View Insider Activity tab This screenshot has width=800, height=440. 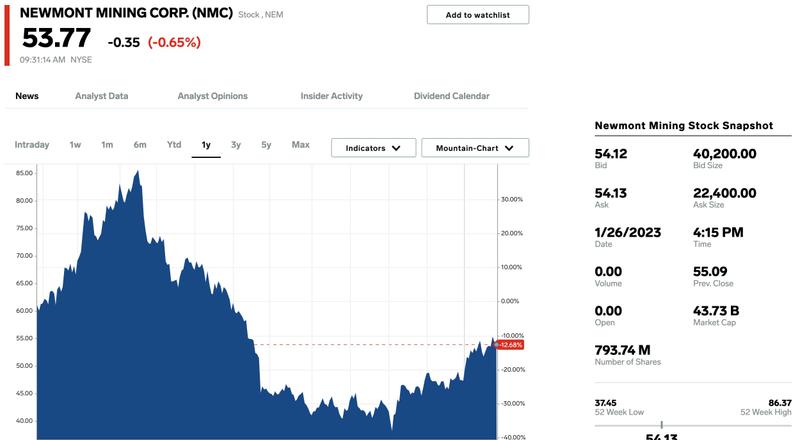[x=332, y=96]
